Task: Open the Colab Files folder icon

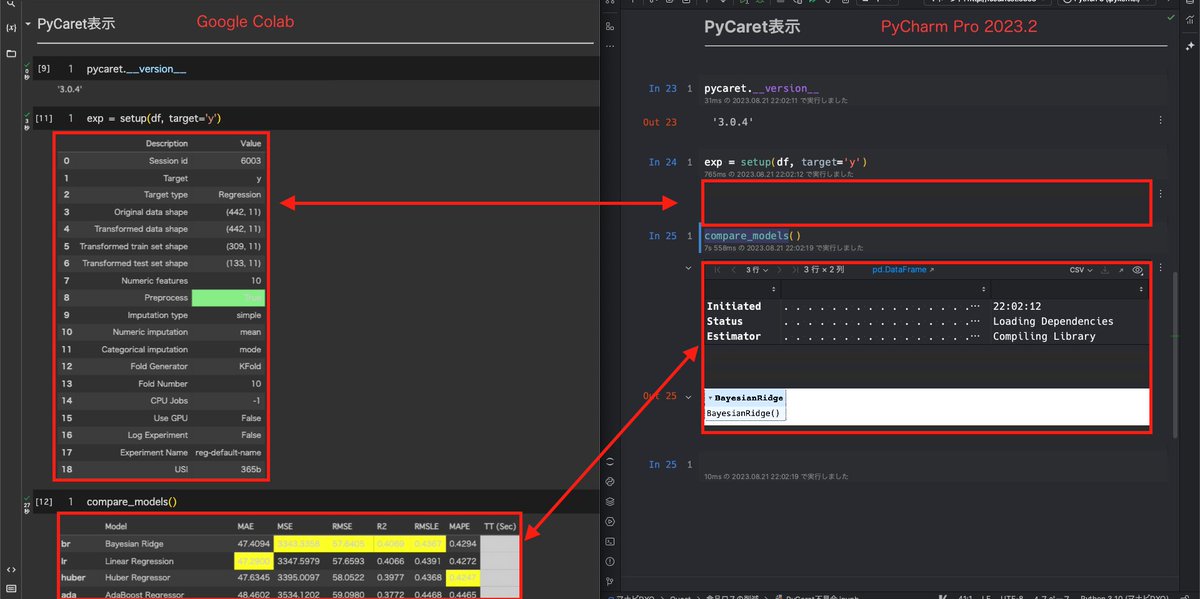Action: (x=11, y=53)
